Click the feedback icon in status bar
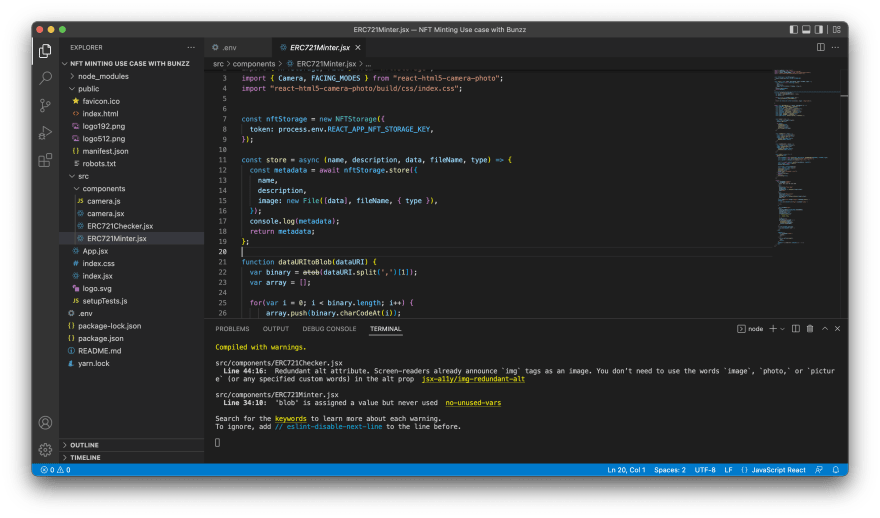The image size is (880, 518). point(819,470)
